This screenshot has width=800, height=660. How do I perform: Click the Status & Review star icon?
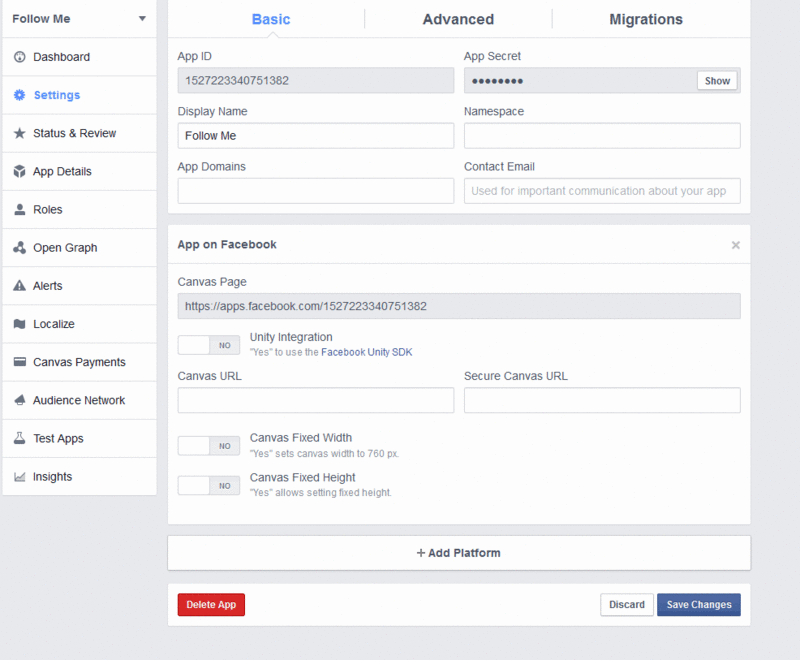(19, 133)
